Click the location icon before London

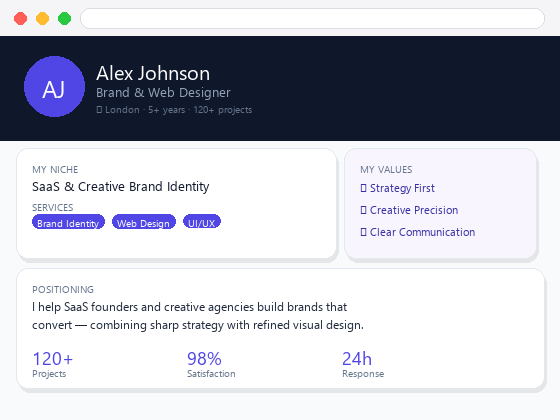(x=99, y=110)
